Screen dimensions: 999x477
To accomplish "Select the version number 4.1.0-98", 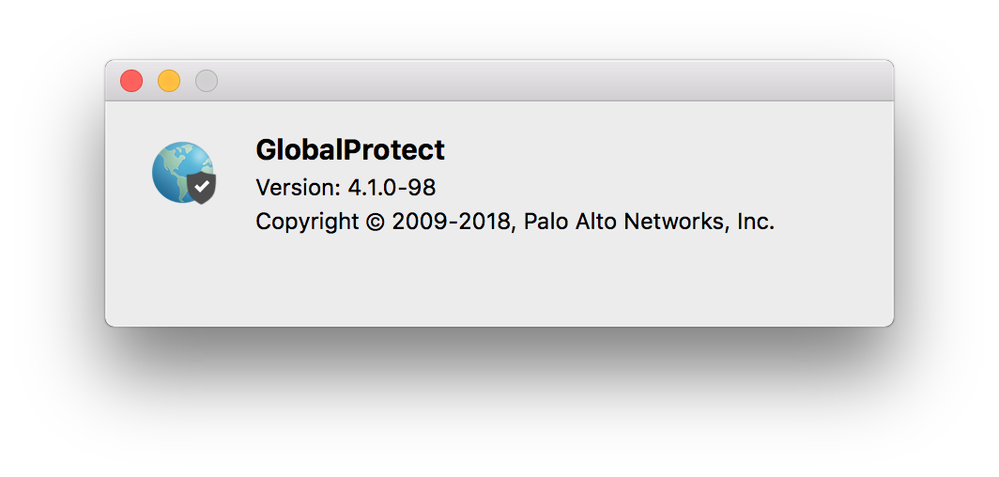I will click(391, 187).
